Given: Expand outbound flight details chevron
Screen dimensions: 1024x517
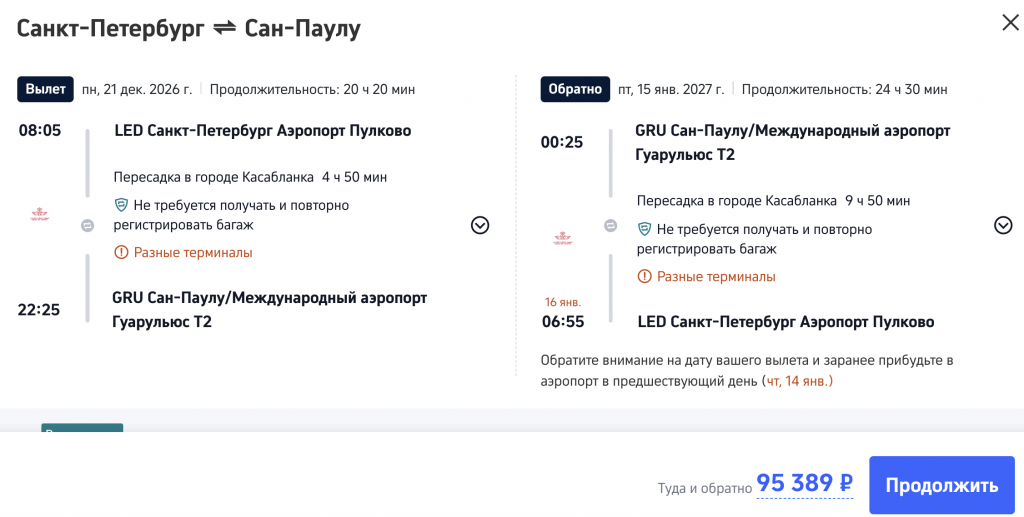Looking at the screenshot, I should click(480, 225).
